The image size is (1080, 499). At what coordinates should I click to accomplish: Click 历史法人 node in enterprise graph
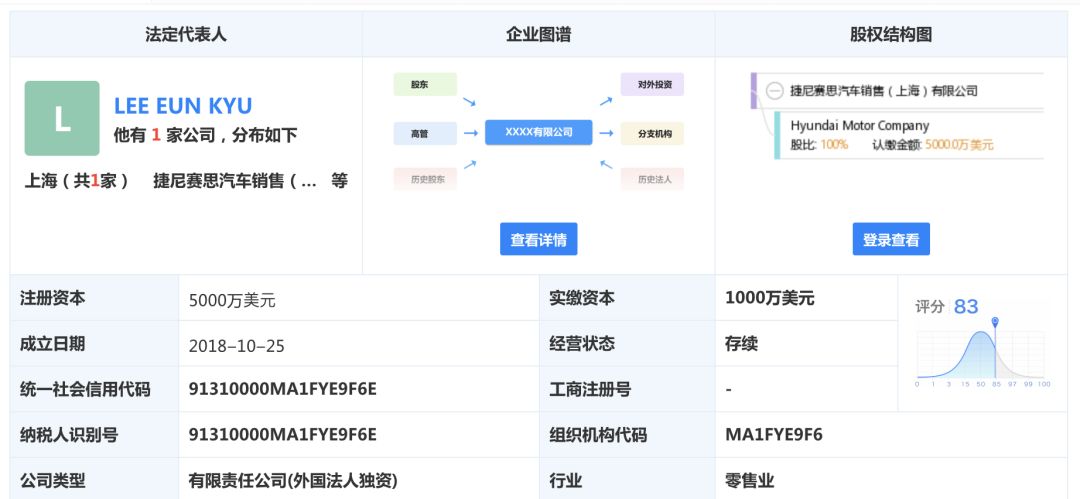652,179
